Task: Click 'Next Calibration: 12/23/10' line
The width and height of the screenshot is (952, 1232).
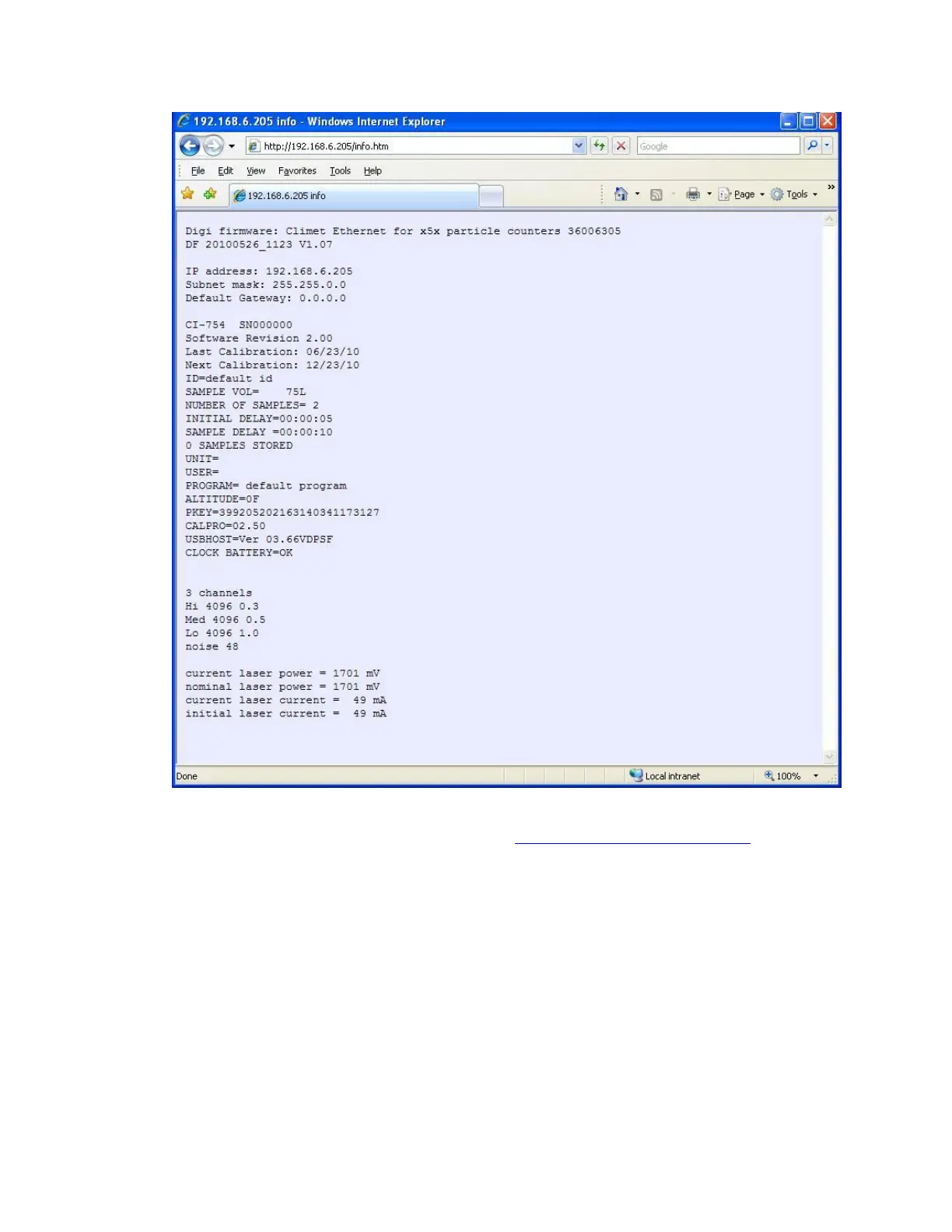Action: (x=272, y=365)
